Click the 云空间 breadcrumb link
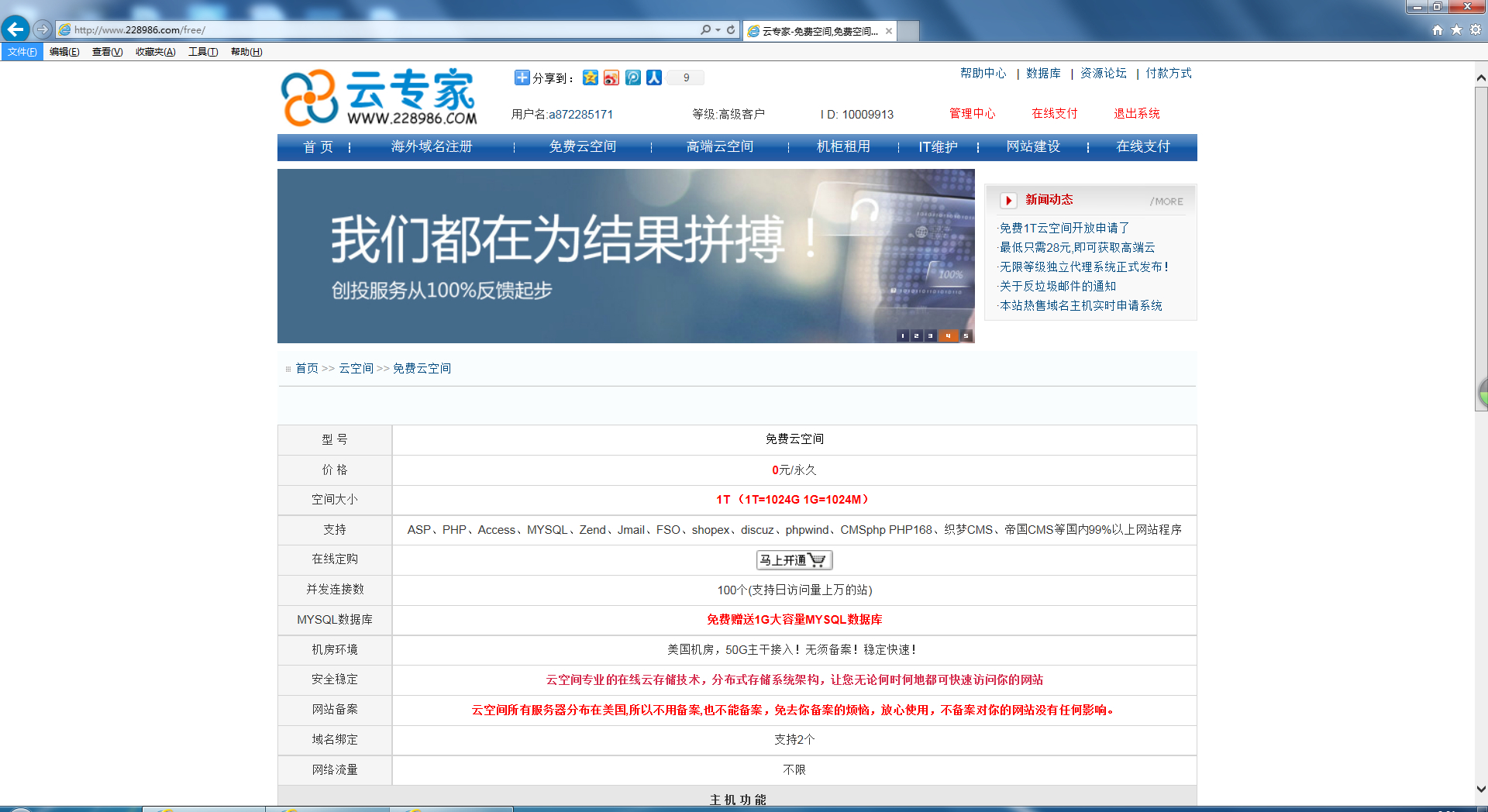The image size is (1488, 812). tap(356, 368)
